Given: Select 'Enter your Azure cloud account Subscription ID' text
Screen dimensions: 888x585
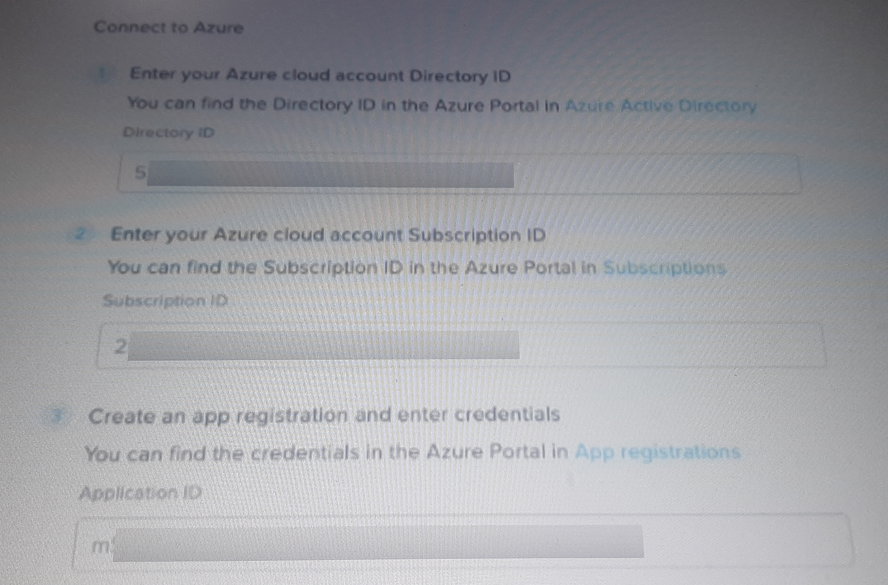Looking at the screenshot, I should click(328, 235).
